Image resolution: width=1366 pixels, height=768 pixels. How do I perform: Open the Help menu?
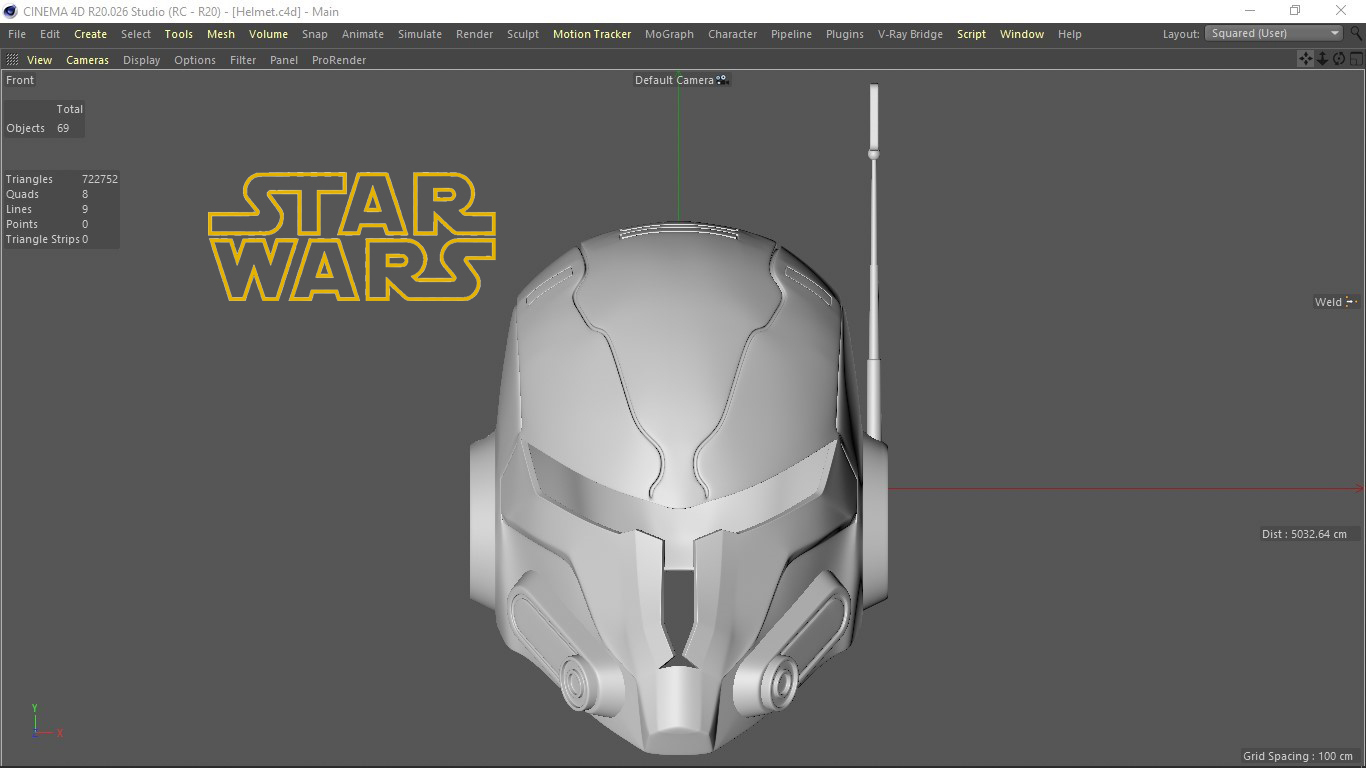point(1070,34)
